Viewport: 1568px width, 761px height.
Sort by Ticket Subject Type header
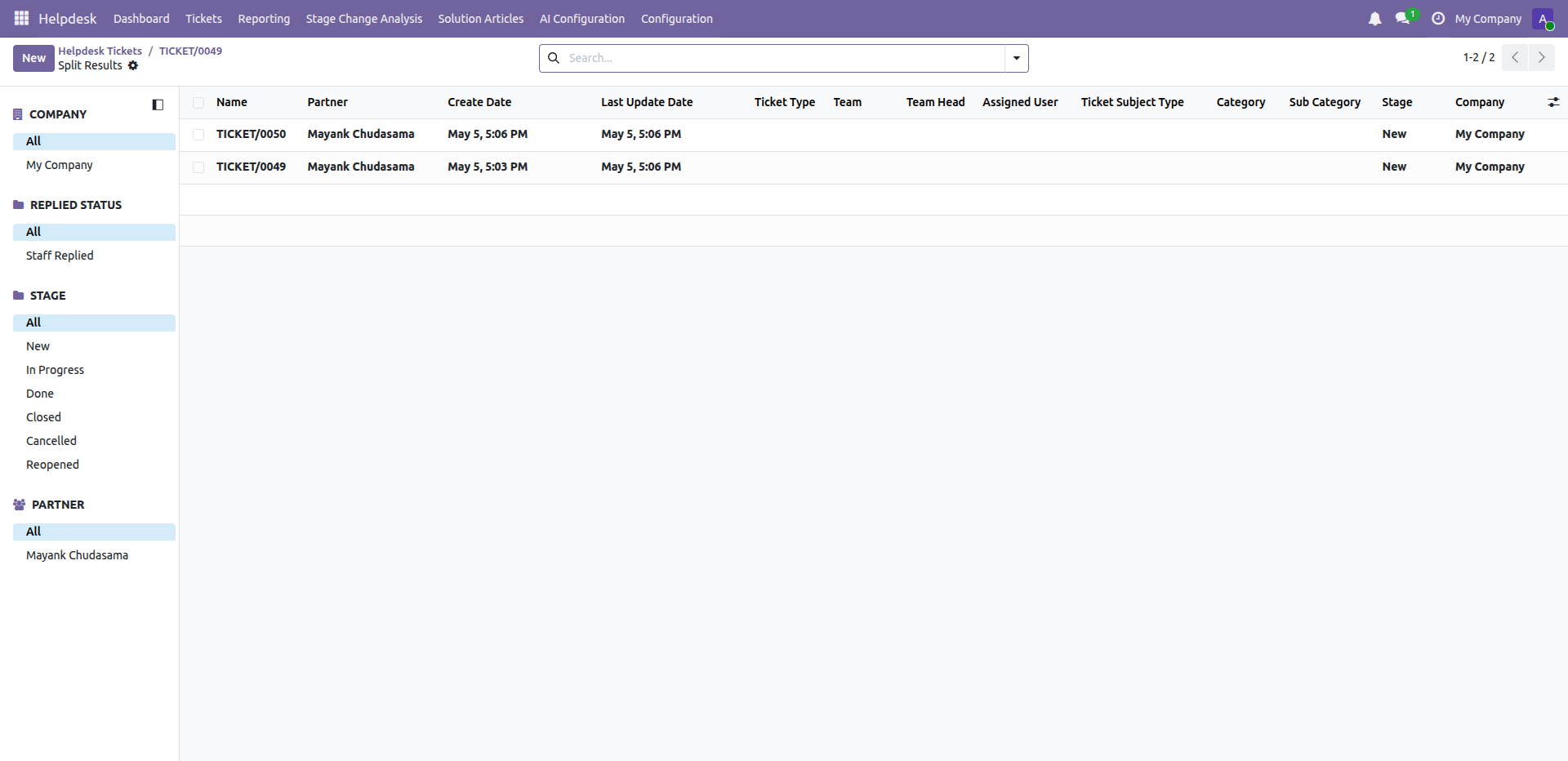click(1133, 102)
